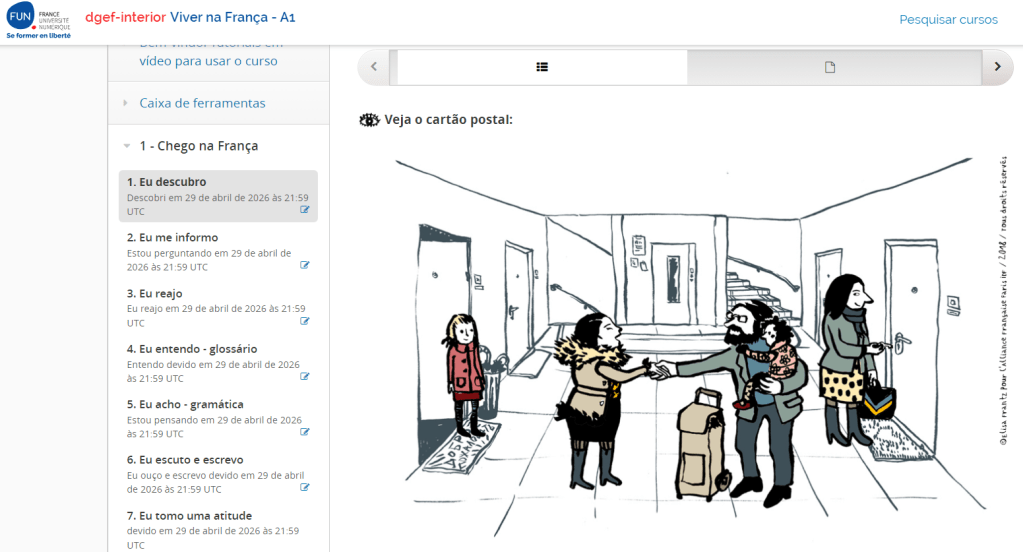Collapse the 1 - Chego na França section
Viewport: 1023px width, 552px height.
[127, 146]
